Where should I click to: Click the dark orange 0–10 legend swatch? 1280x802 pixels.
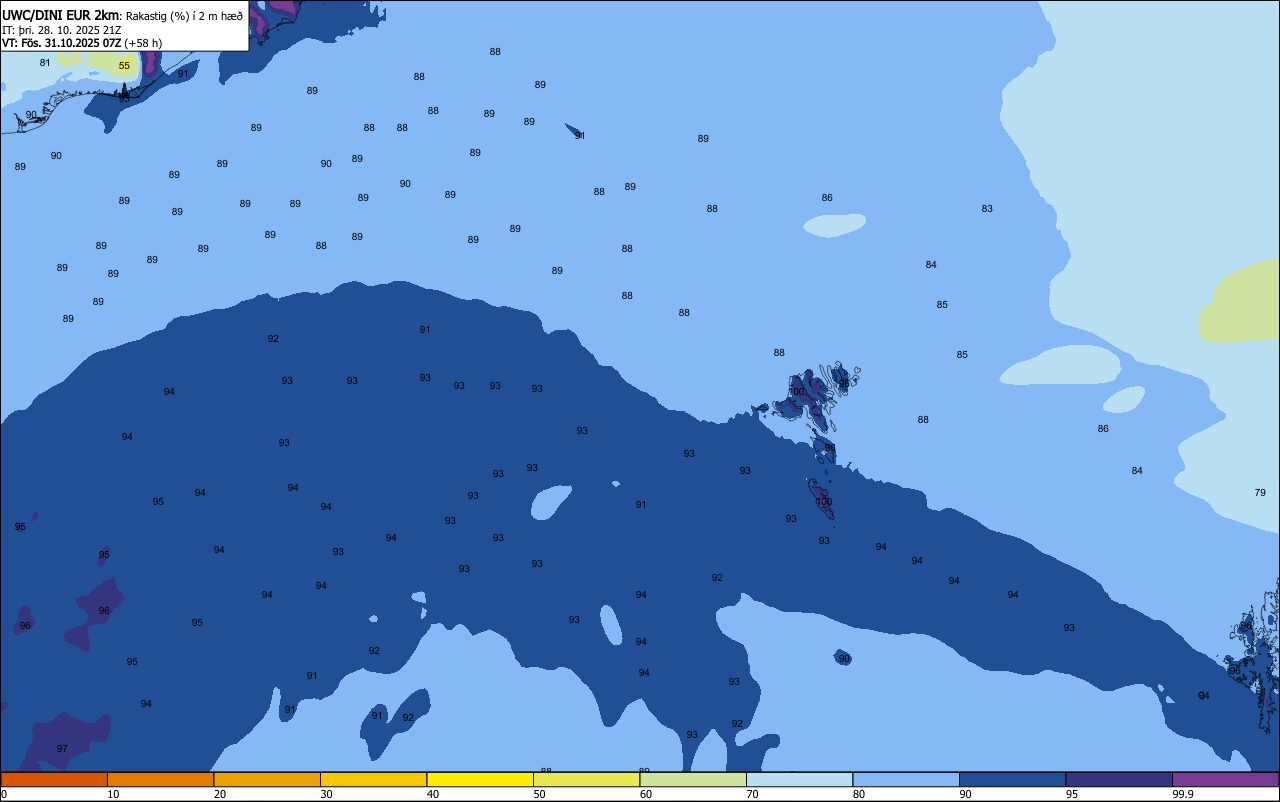(x=54, y=779)
